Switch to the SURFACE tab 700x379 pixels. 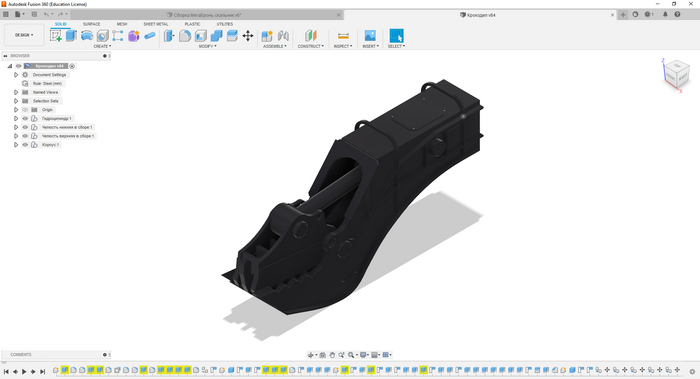pos(92,24)
